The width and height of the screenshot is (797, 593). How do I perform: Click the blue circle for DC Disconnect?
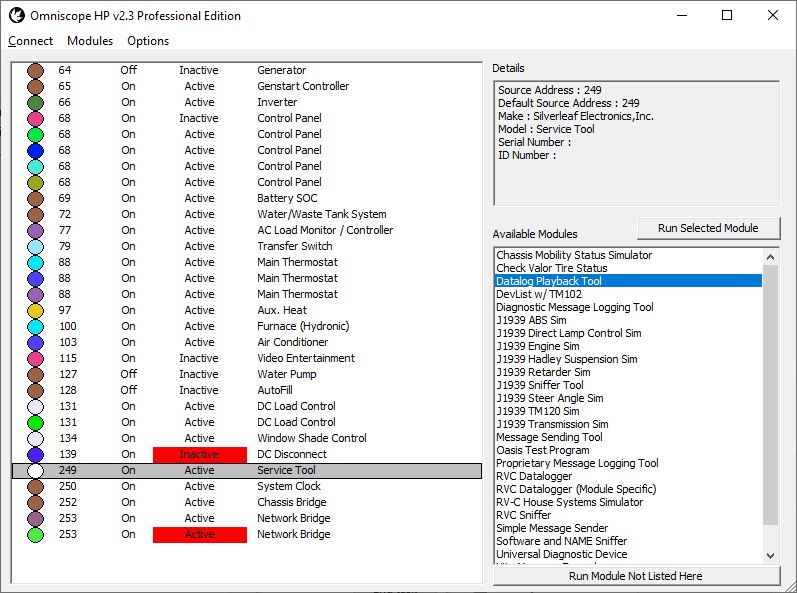[x=36, y=455]
